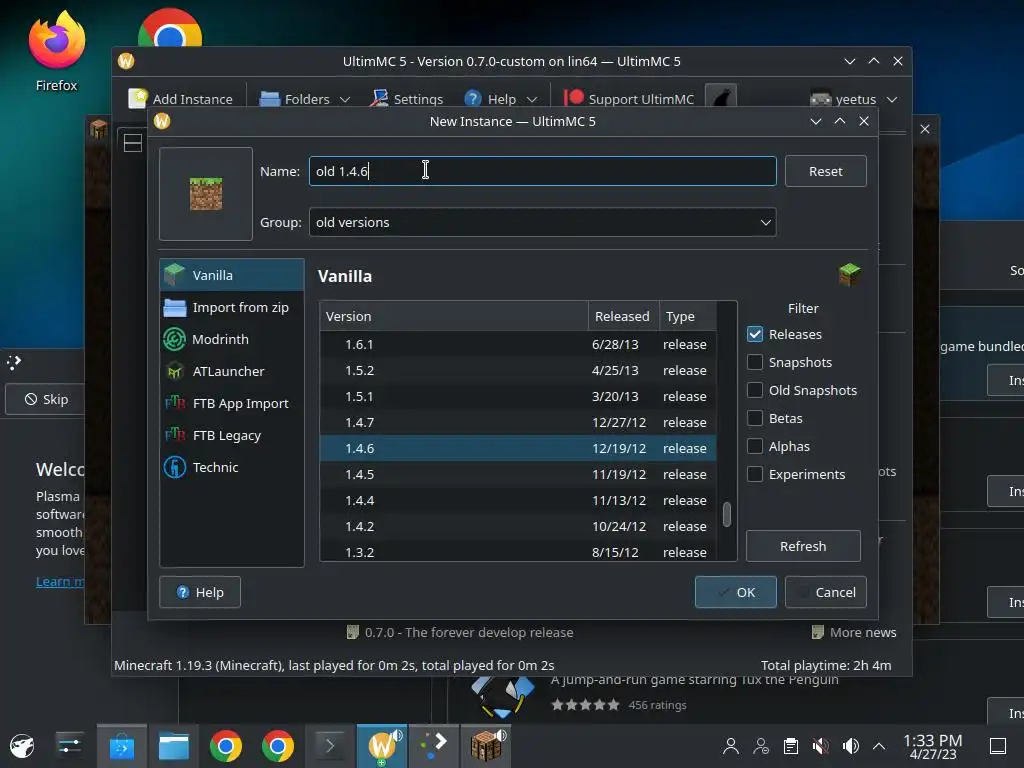Screen dimensions: 1024x768
Task: Click the version list scrollbar handle
Action: 726,514
